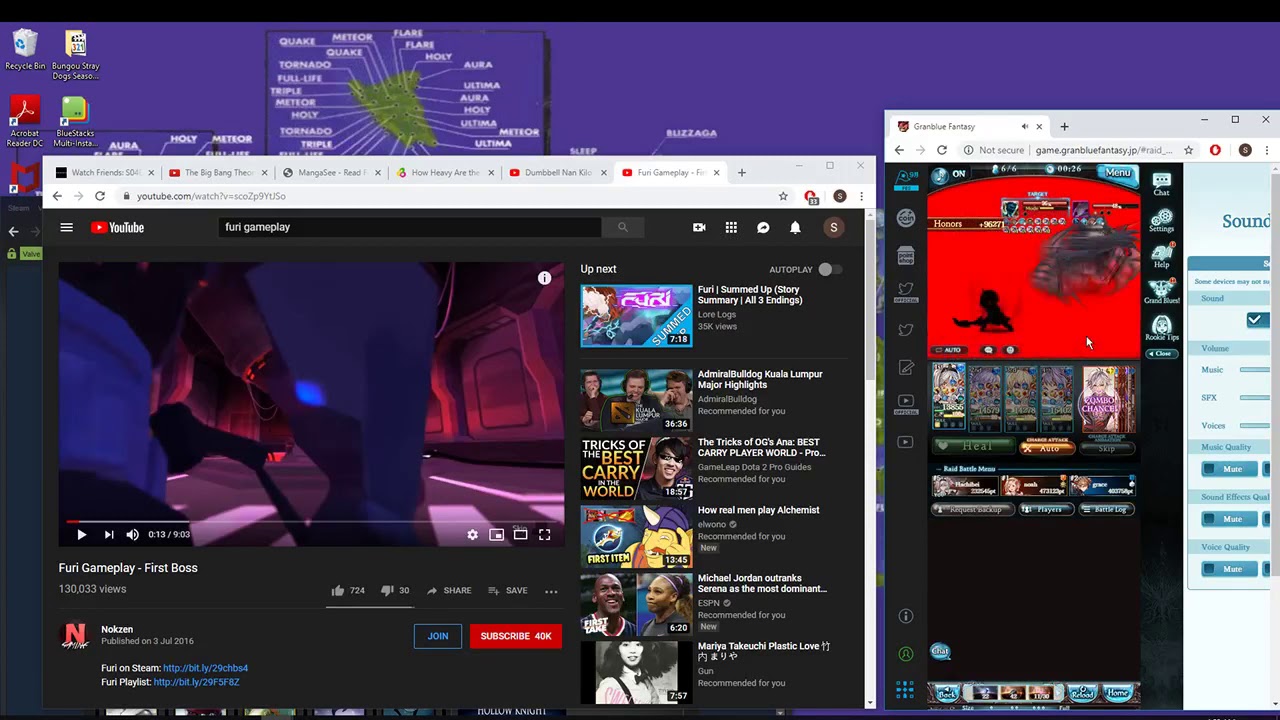
Task: Open the YouTube apps grid
Action: click(731, 227)
